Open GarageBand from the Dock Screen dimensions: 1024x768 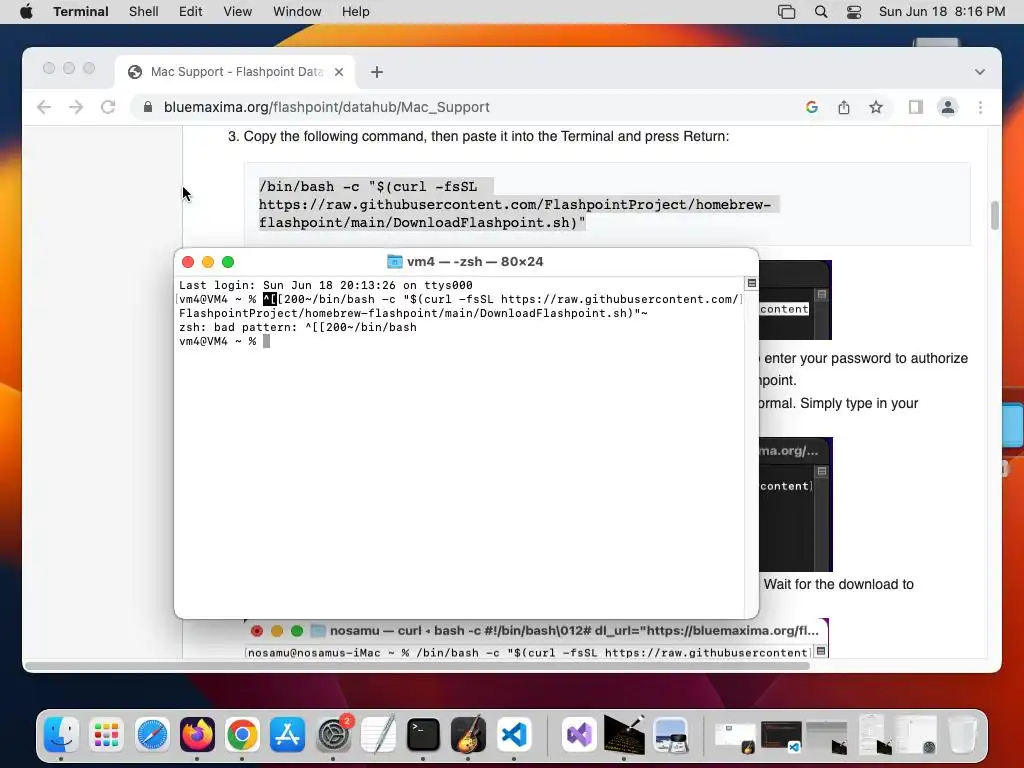(x=468, y=735)
